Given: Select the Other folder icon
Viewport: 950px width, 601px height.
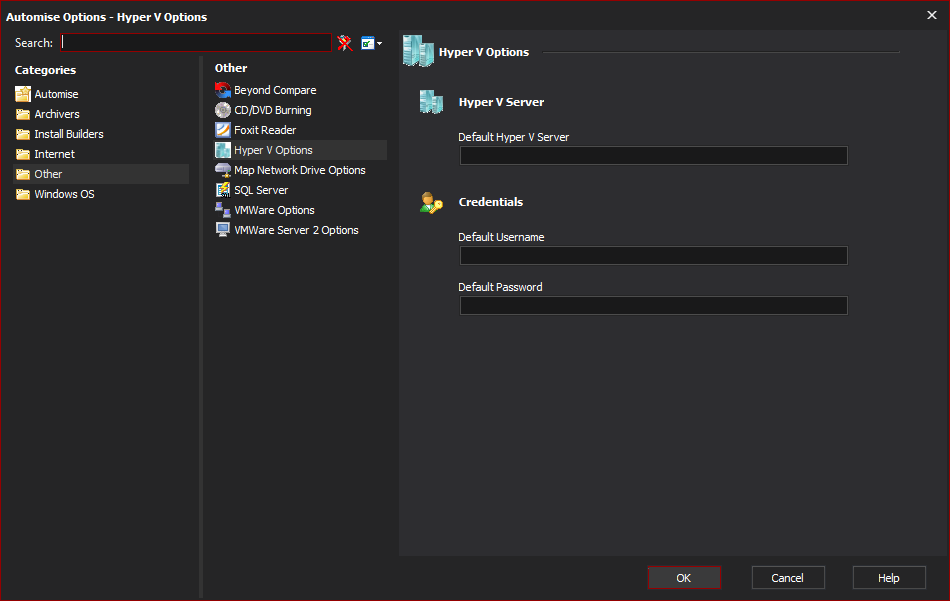Looking at the screenshot, I should (23, 174).
